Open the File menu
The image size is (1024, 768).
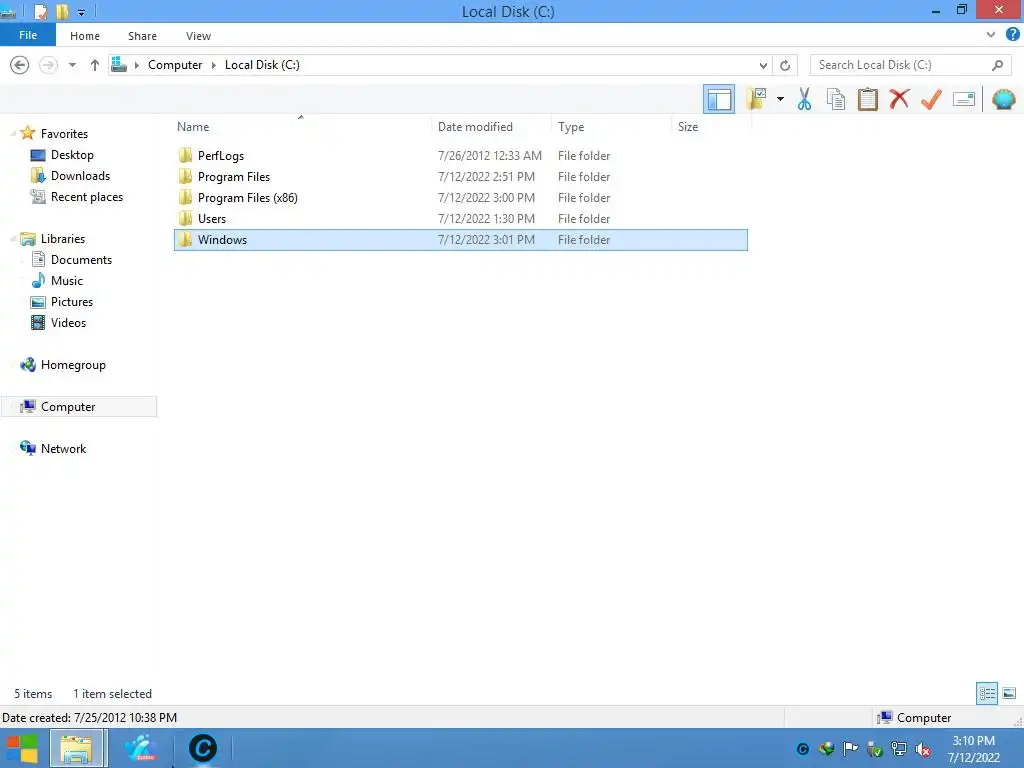pos(28,35)
